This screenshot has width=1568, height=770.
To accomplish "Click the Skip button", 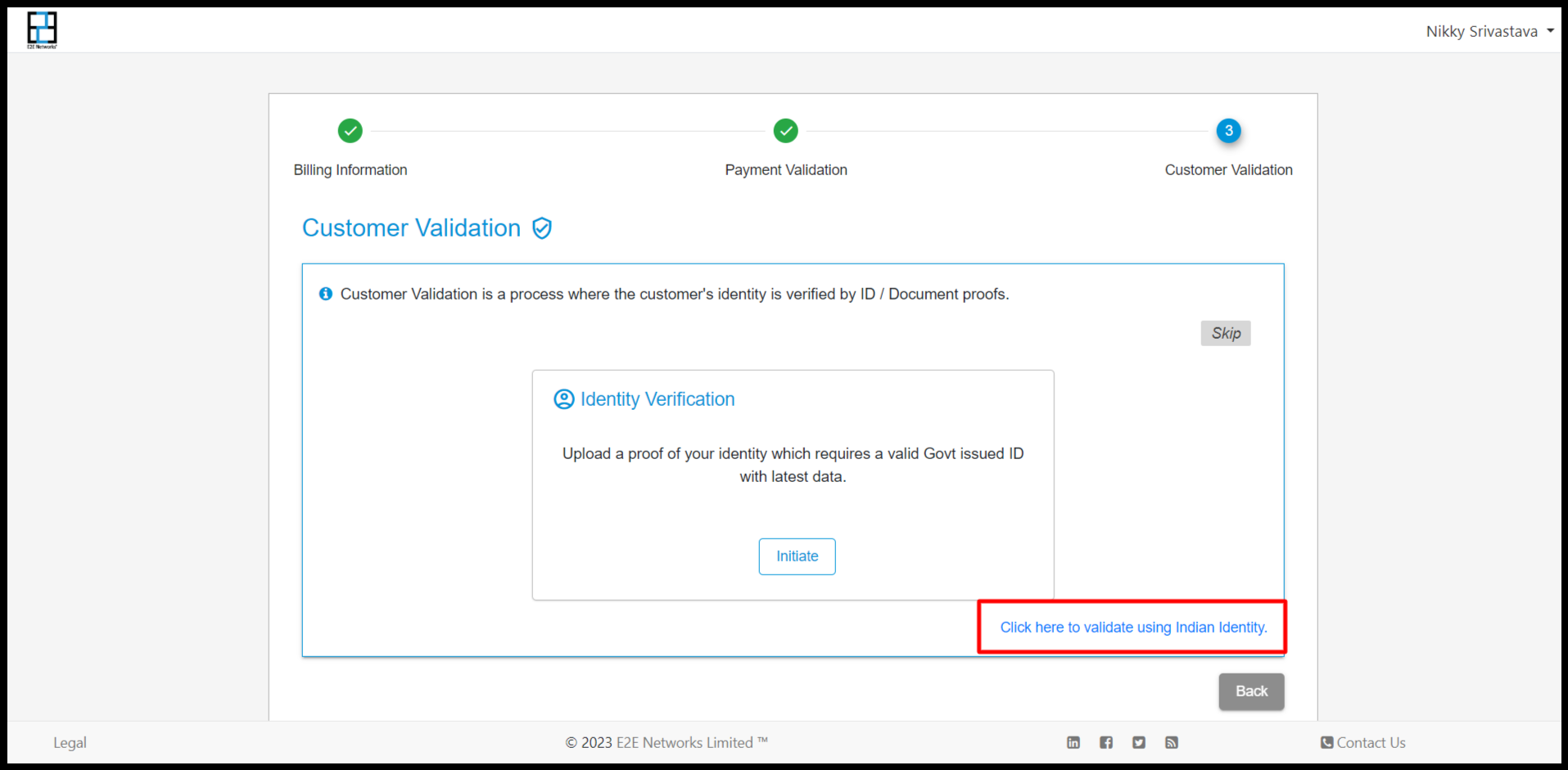I will coord(1226,333).
